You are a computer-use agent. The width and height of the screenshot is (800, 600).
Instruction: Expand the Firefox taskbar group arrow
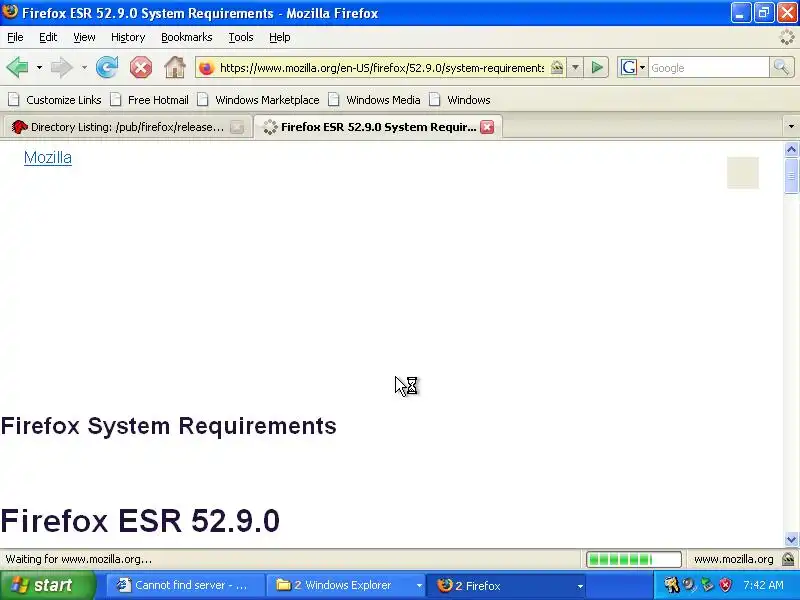(580, 586)
